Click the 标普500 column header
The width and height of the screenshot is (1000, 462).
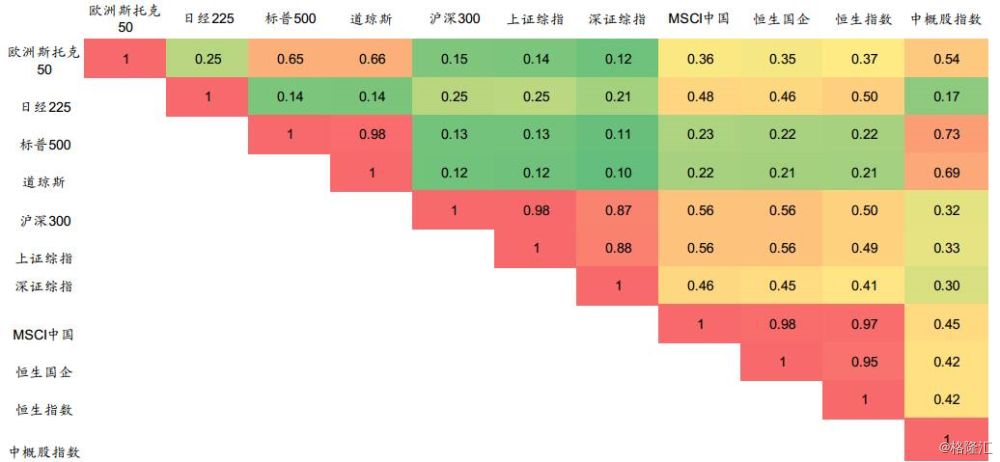click(289, 19)
